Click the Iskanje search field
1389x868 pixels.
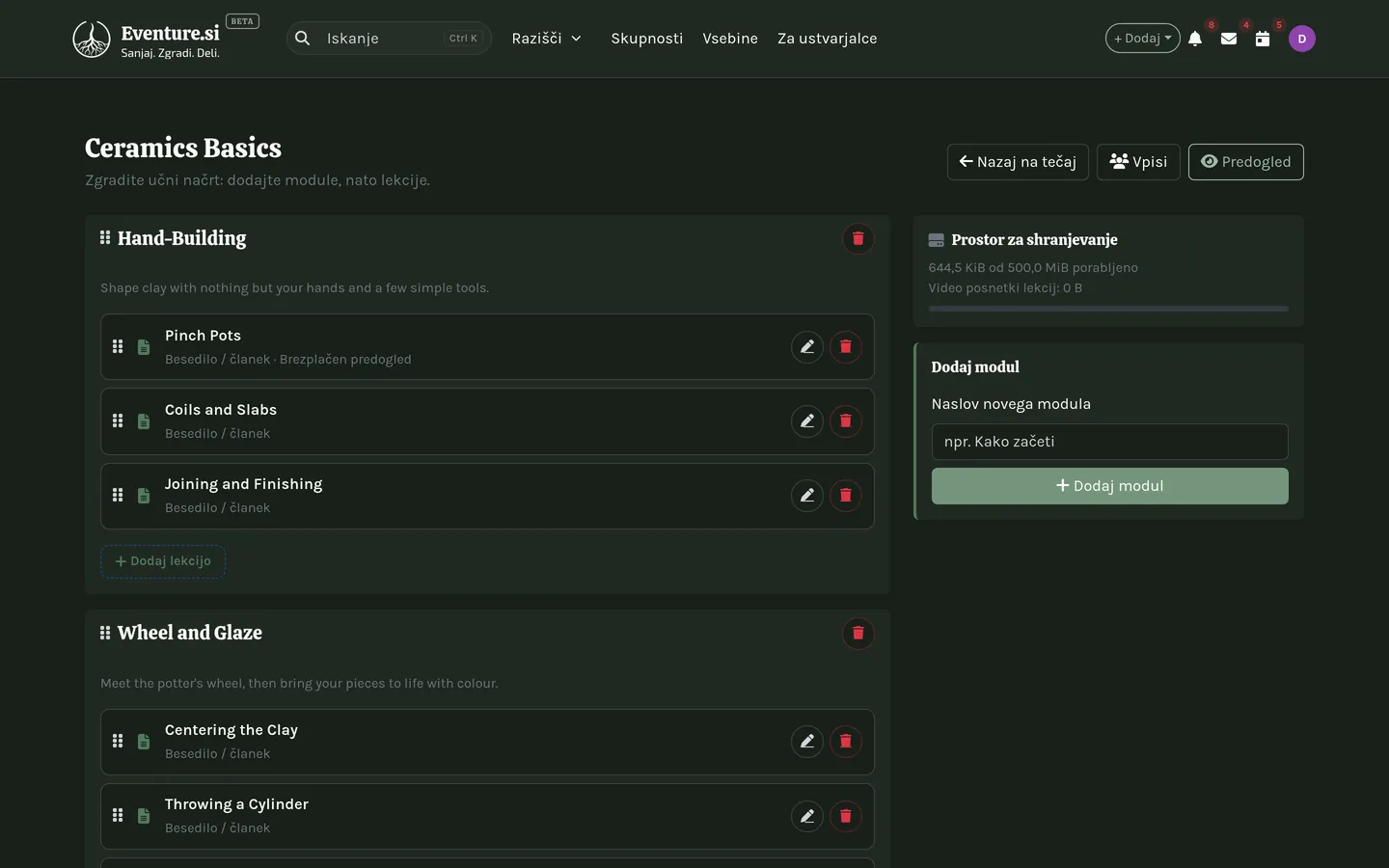pyautogui.click(x=390, y=39)
